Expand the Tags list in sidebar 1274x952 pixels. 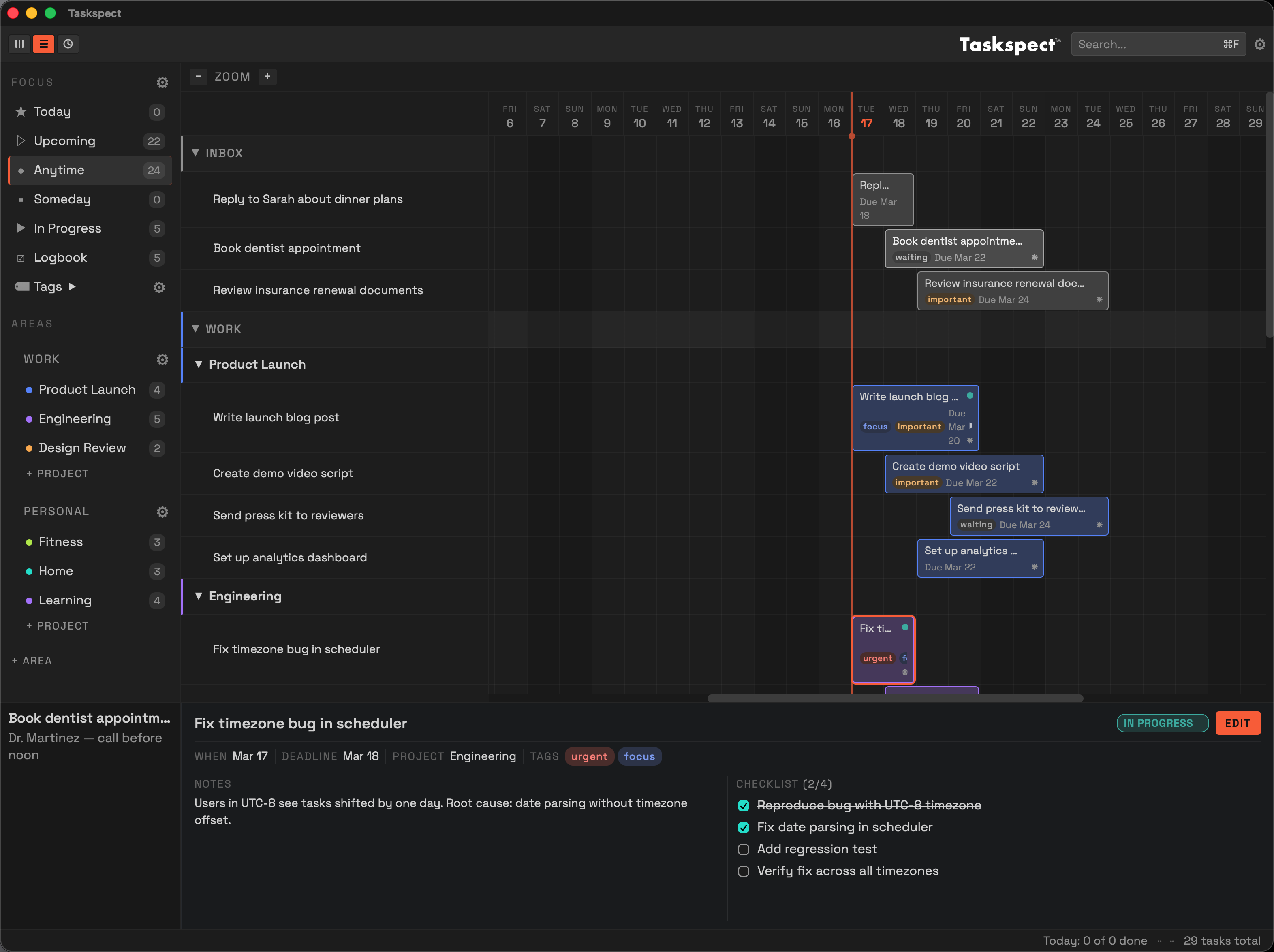(73, 286)
